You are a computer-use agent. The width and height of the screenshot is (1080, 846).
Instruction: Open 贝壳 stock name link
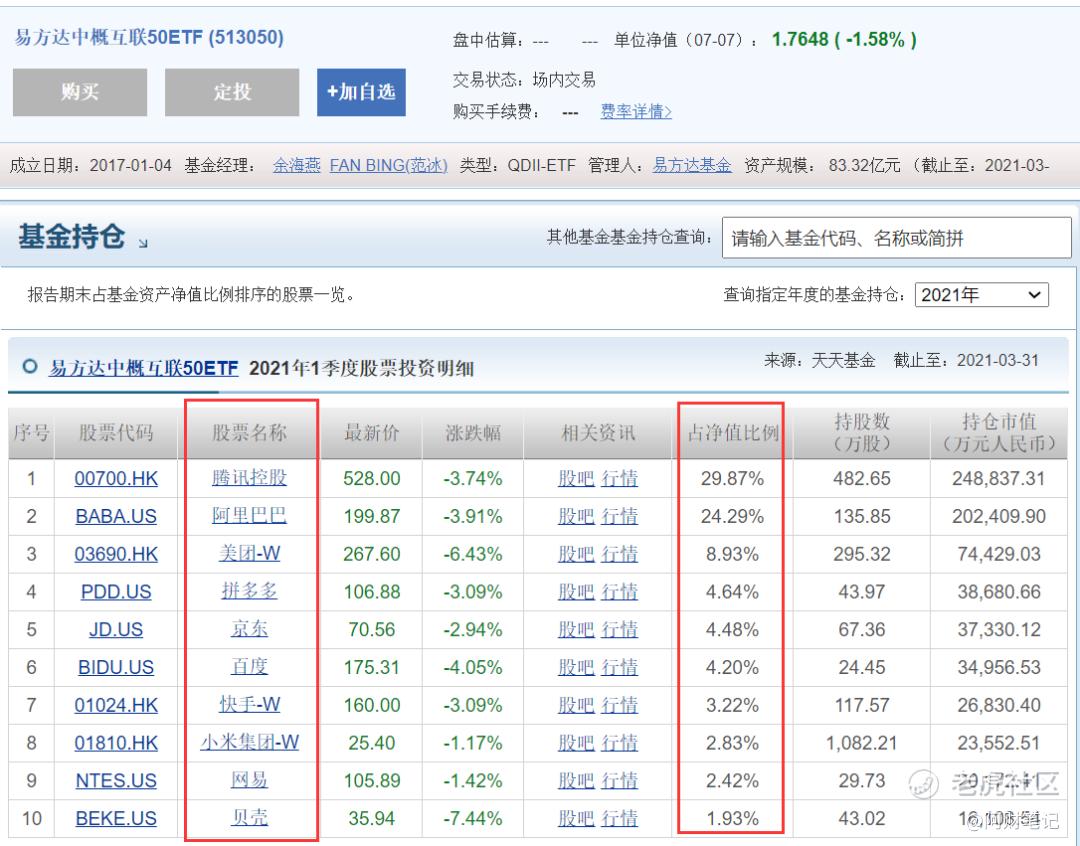click(x=249, y=818)
